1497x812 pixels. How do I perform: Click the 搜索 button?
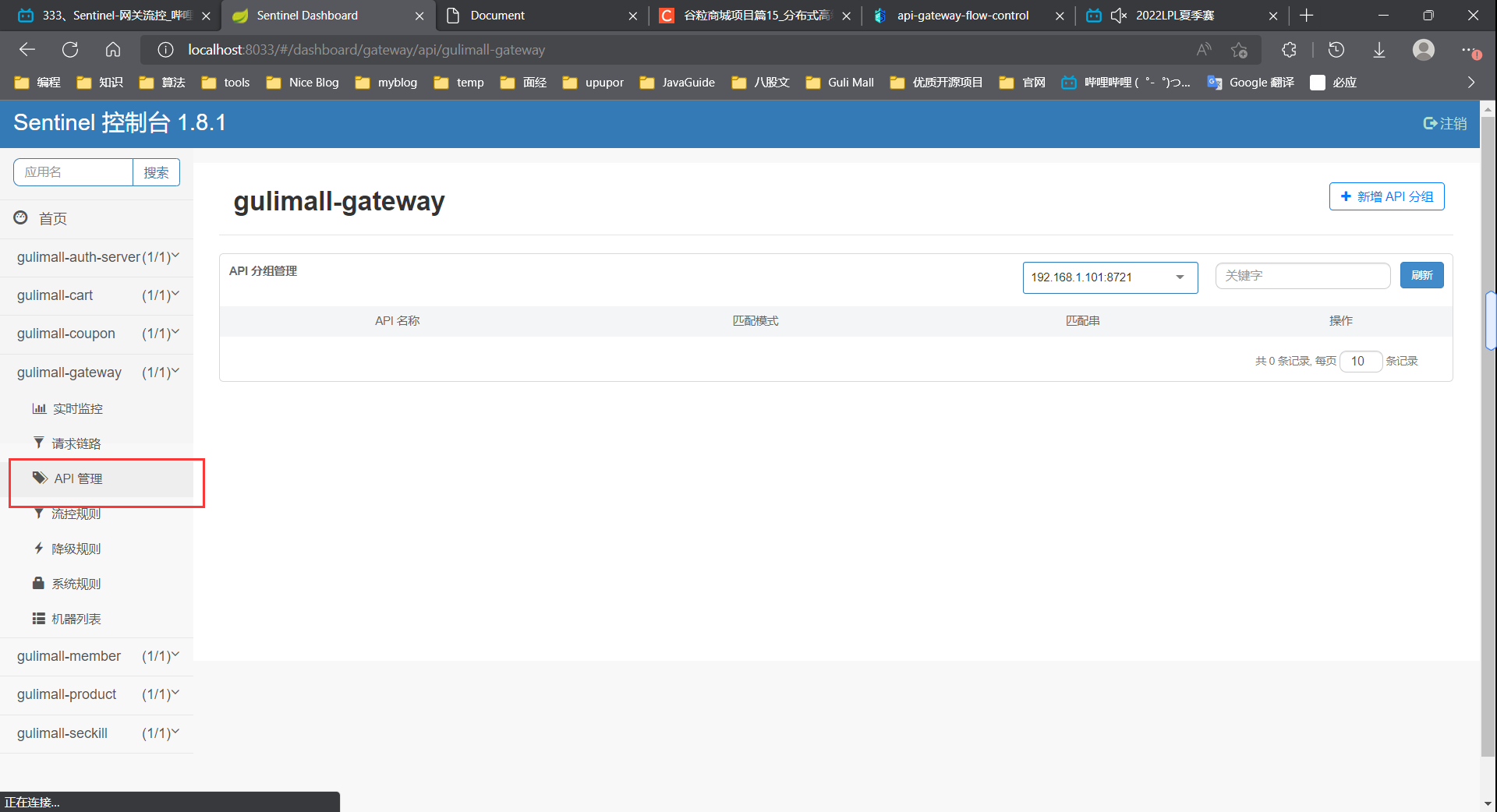point(156,172)
